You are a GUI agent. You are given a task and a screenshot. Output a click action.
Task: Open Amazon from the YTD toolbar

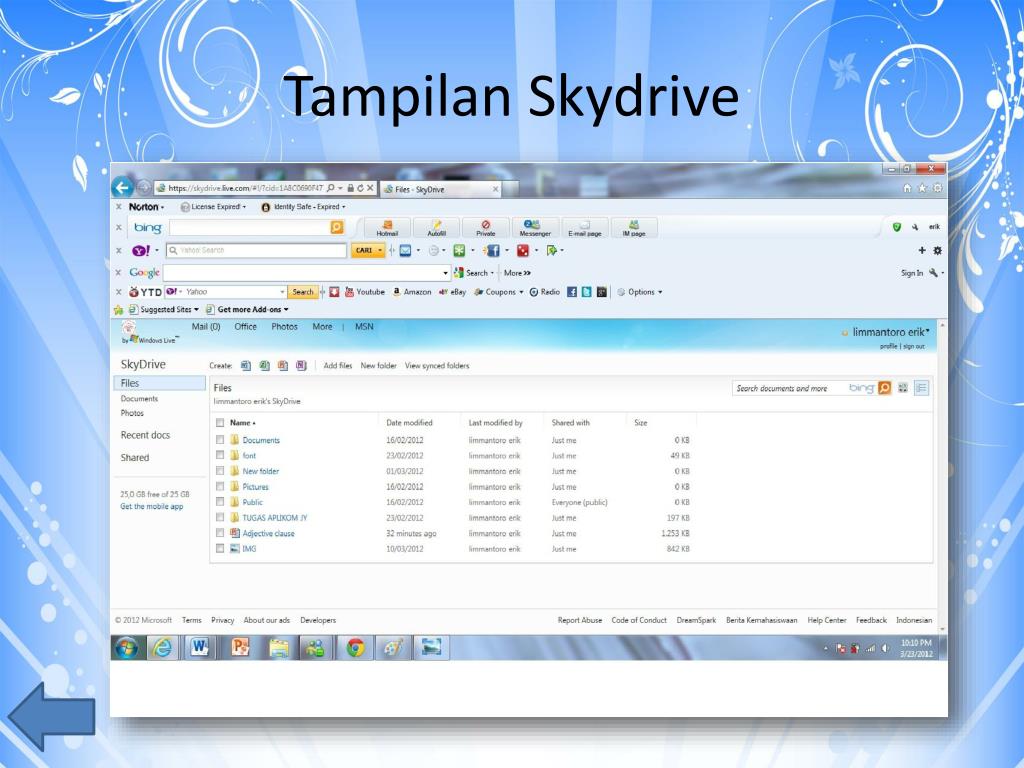click(411, 292)
